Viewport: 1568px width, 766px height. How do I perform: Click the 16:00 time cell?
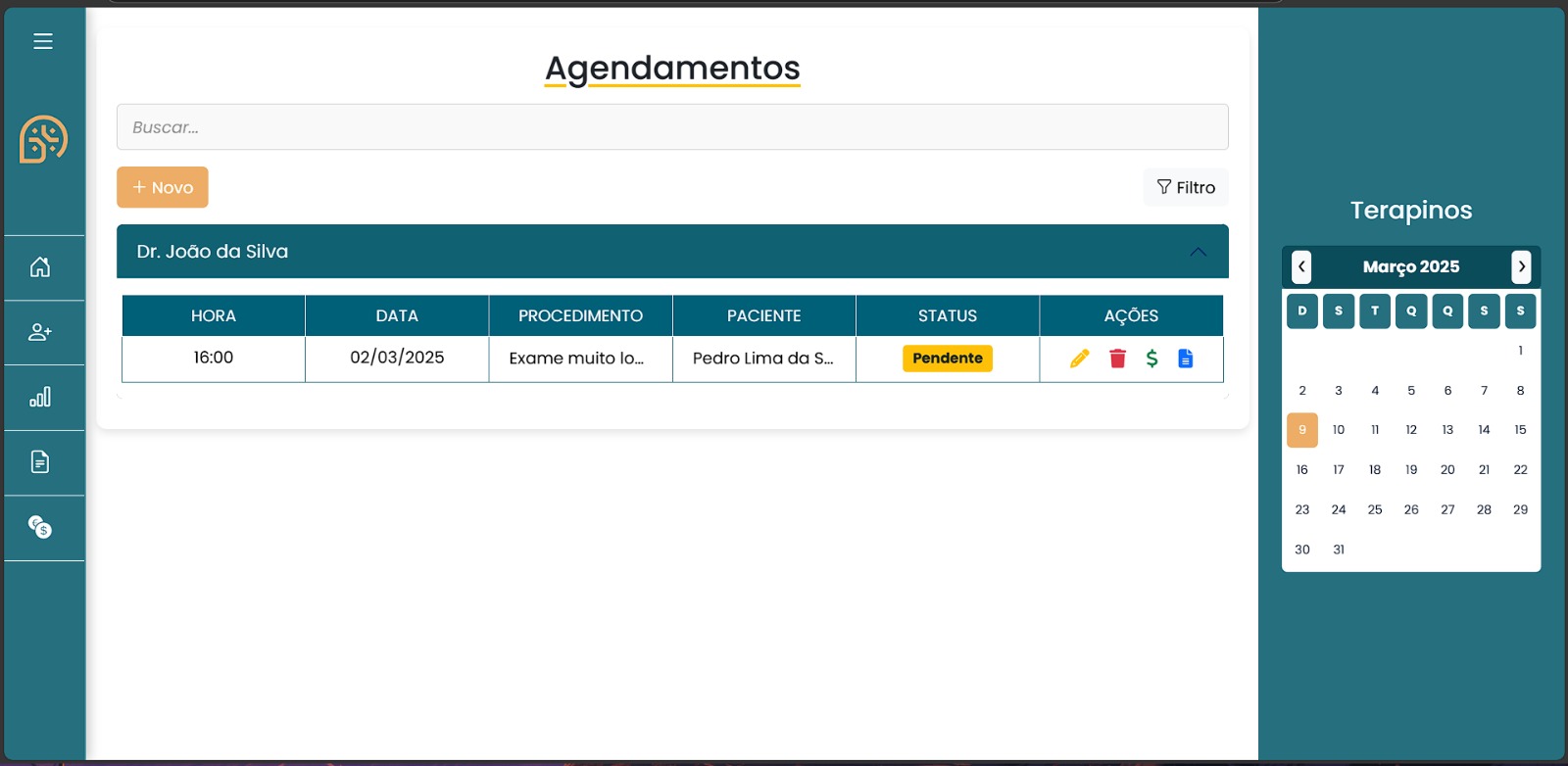pyautogui.click(x=214, y=359)
